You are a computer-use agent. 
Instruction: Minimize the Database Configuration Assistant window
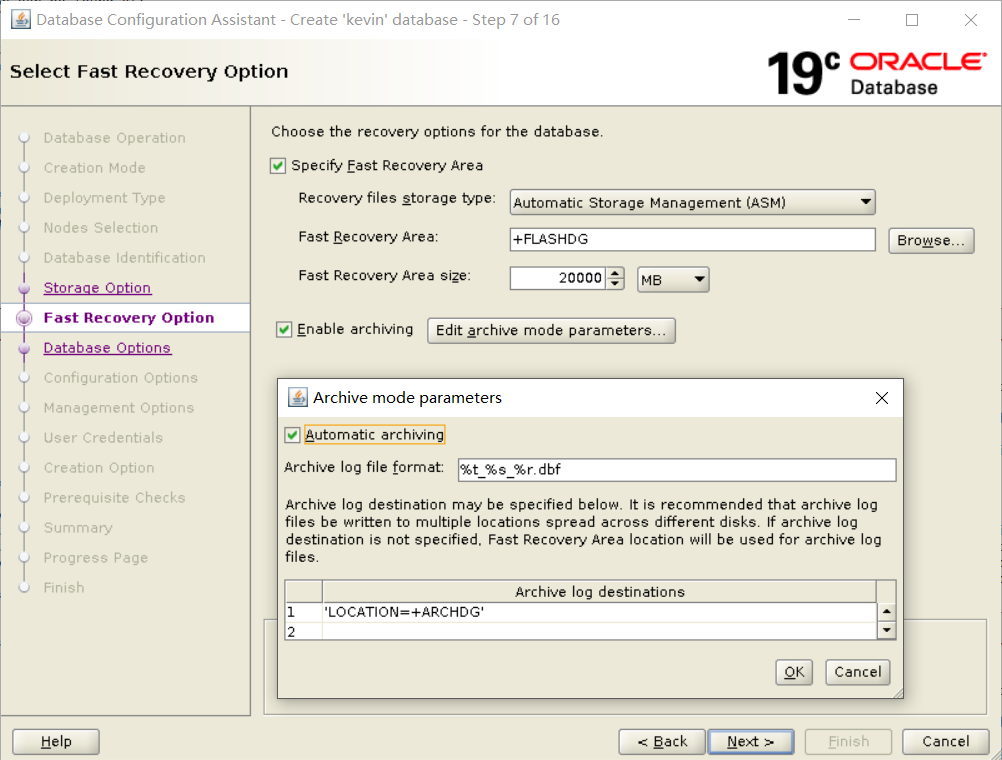point(854,20)
